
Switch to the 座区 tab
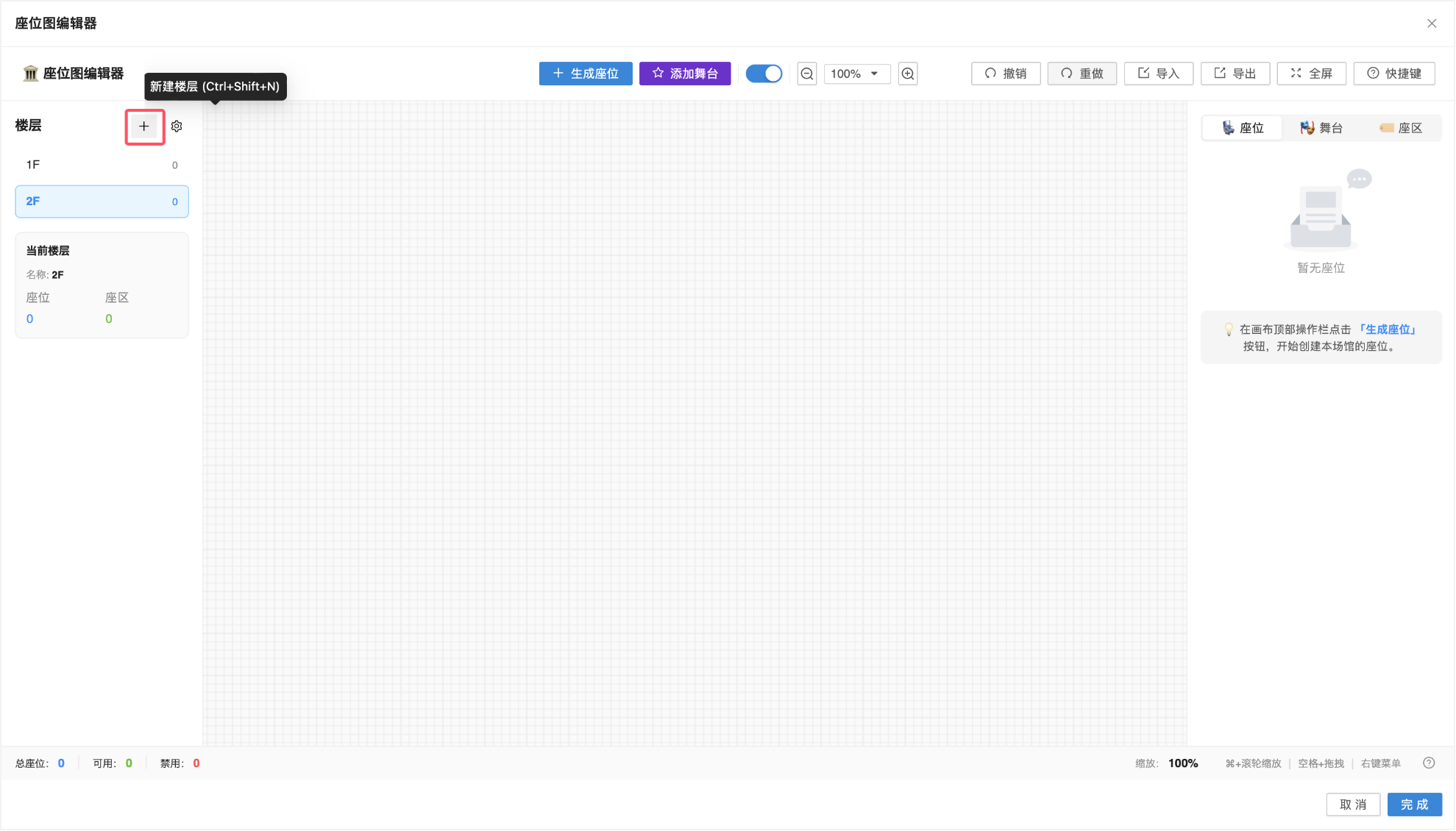coord(1401,128)
